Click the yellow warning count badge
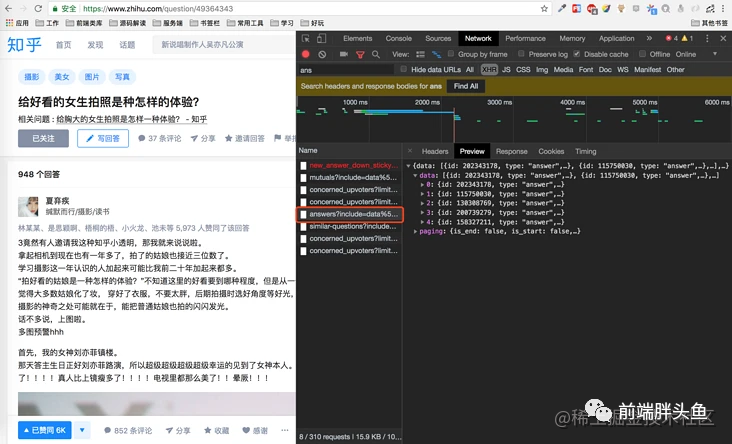Viewport: 732px width, 444px height. pos(687,38)
